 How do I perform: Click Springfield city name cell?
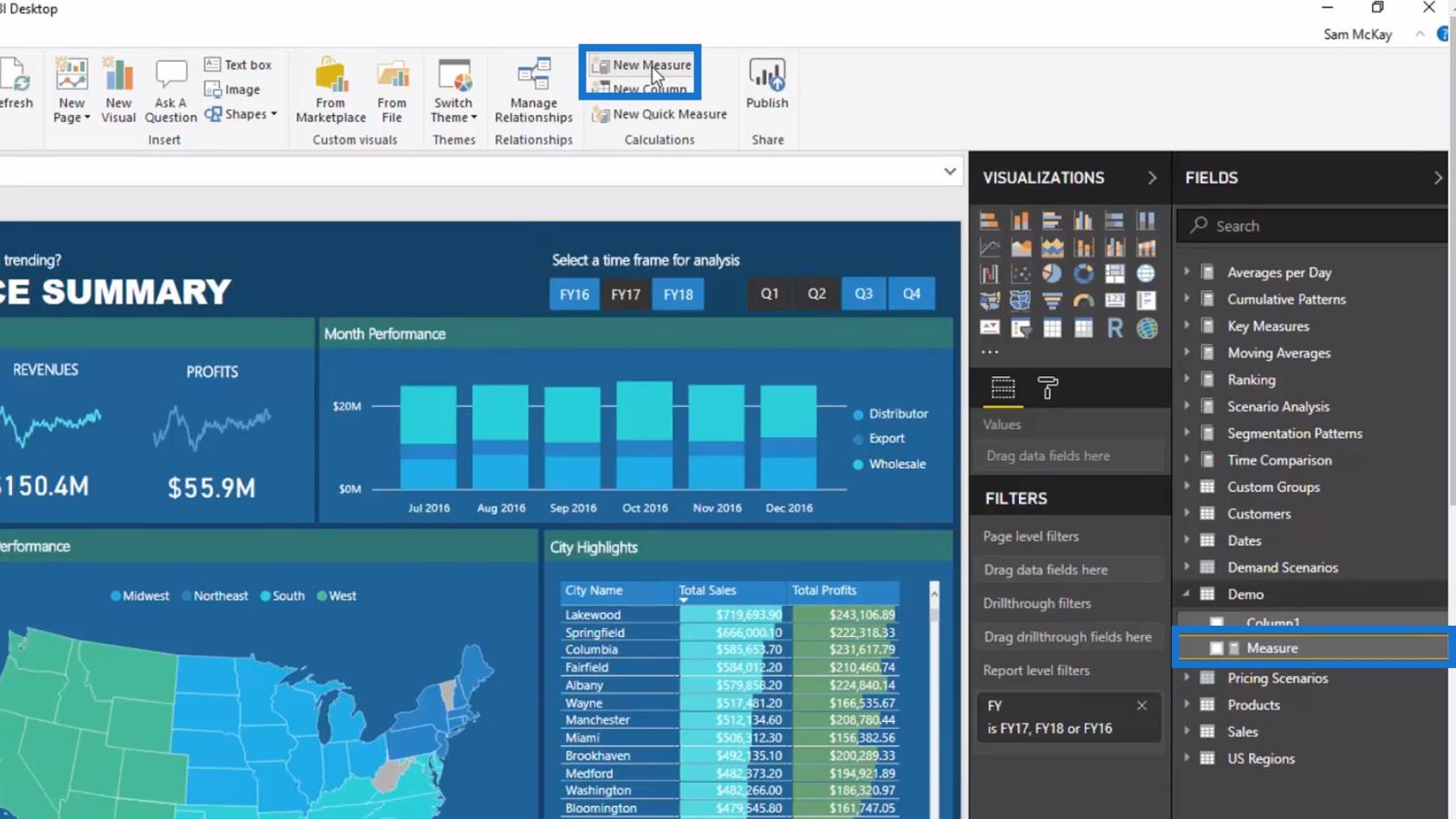595,633
